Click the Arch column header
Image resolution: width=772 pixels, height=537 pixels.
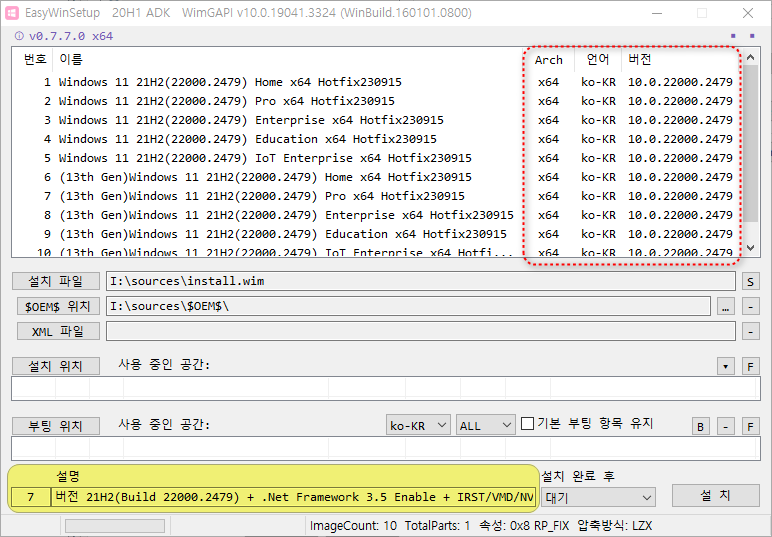point(548,60)
